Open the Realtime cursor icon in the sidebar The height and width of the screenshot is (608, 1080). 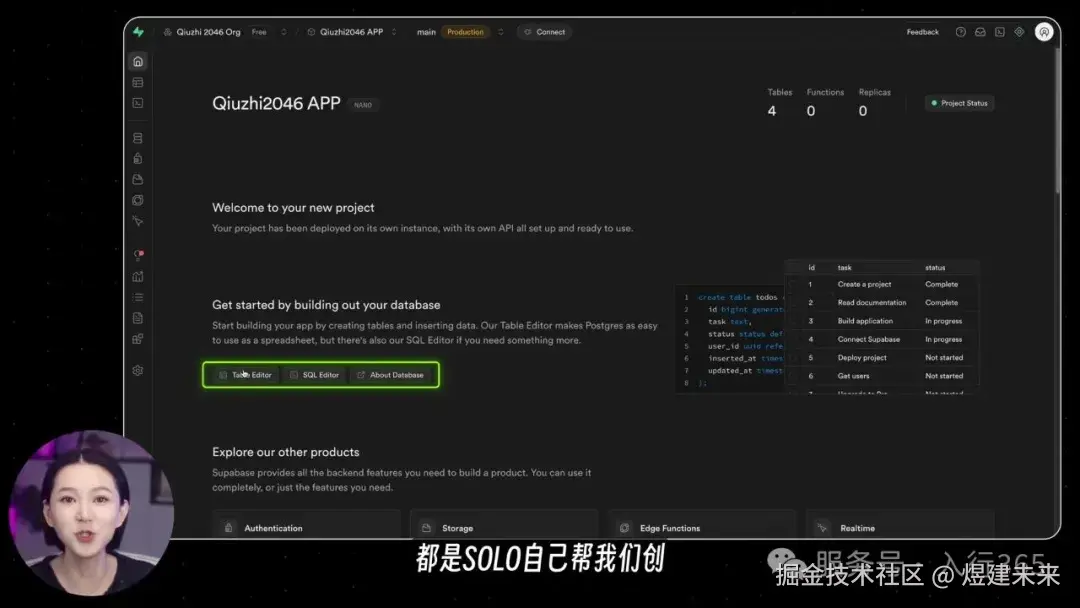pos(138,221)
